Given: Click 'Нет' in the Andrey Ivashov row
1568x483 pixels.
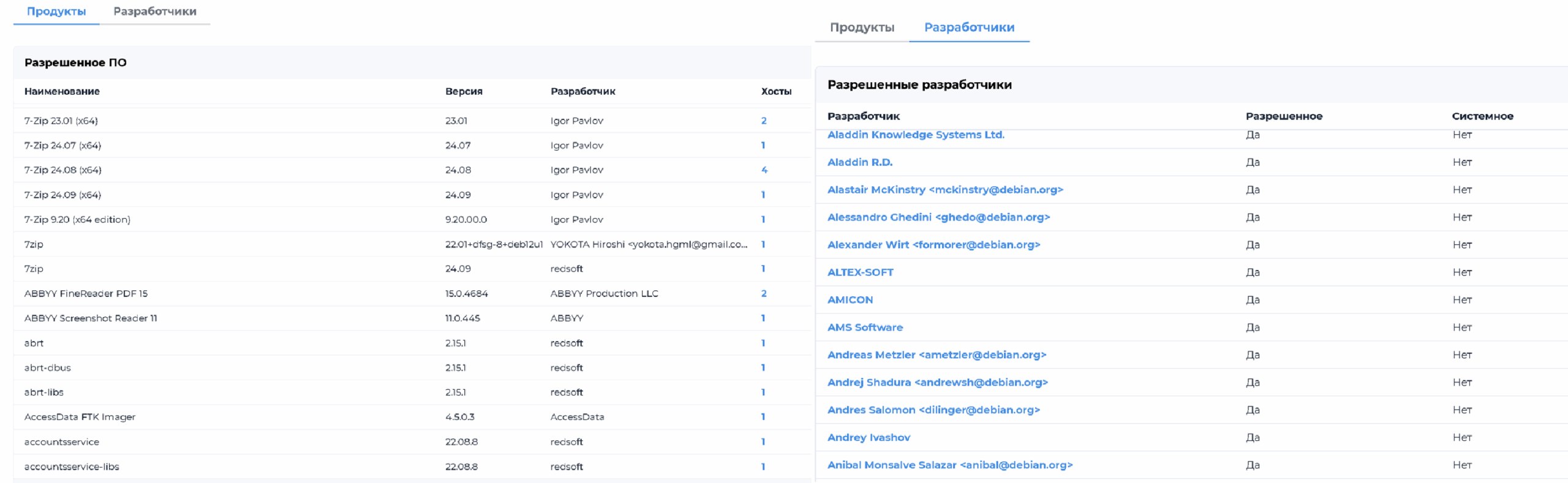Looking at the screenshot, I should pos(1462,438).
